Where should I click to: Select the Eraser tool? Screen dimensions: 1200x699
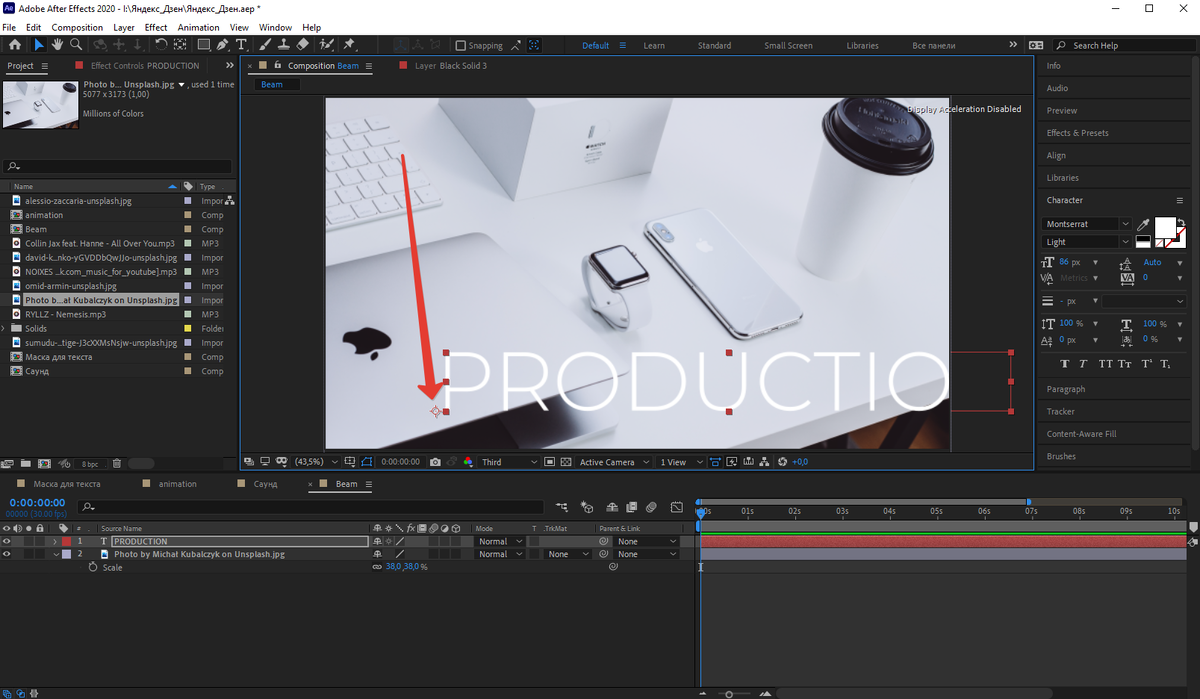click(x=303, y=45)
